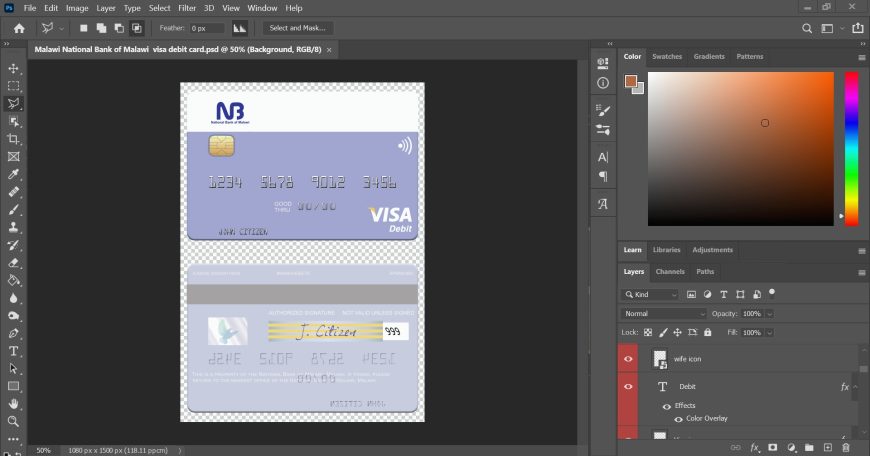The height and width of the screenshot is (456, 870).
Task: Select the Polygonal Lasso tool in toolbox
Action: point(13,104)
